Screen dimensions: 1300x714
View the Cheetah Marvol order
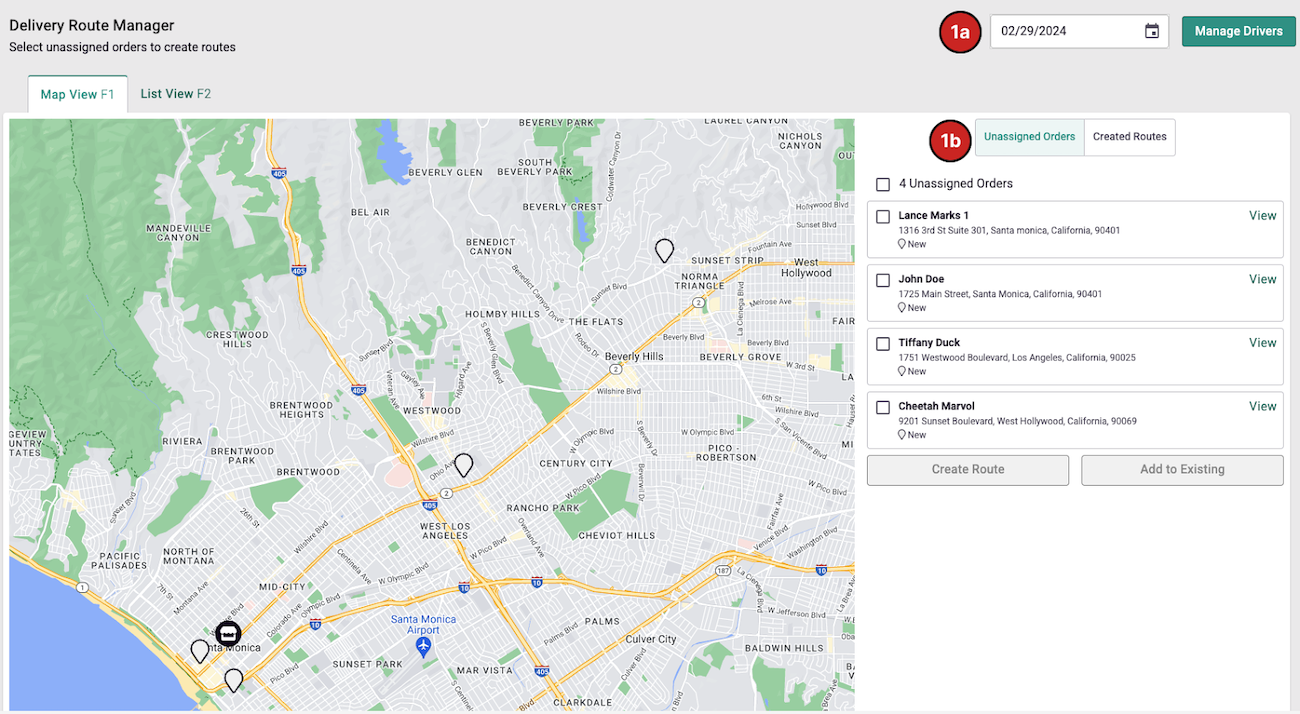click(1263, 407)
